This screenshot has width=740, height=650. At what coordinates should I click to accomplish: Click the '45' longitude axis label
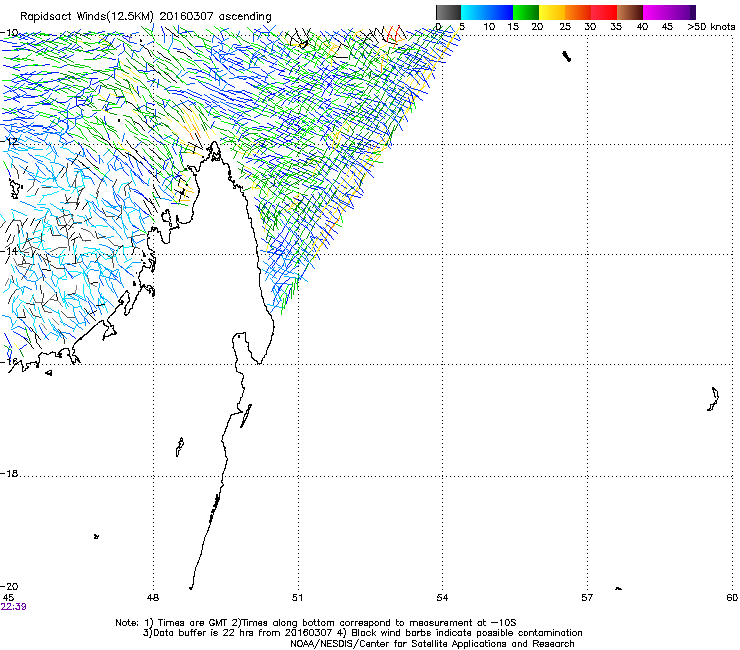coord(8,598)
